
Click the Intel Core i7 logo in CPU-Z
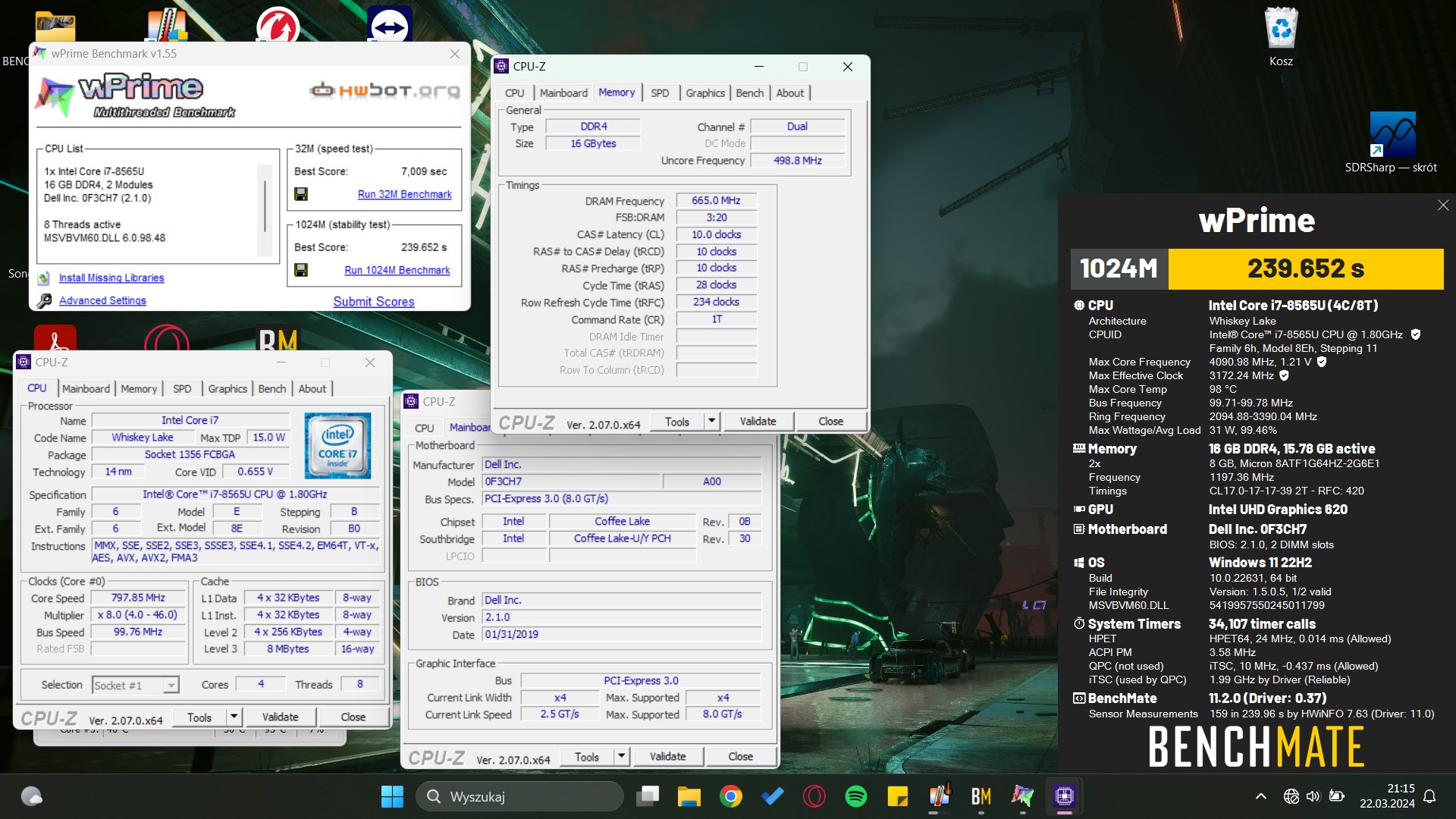[x=337, y=445]
